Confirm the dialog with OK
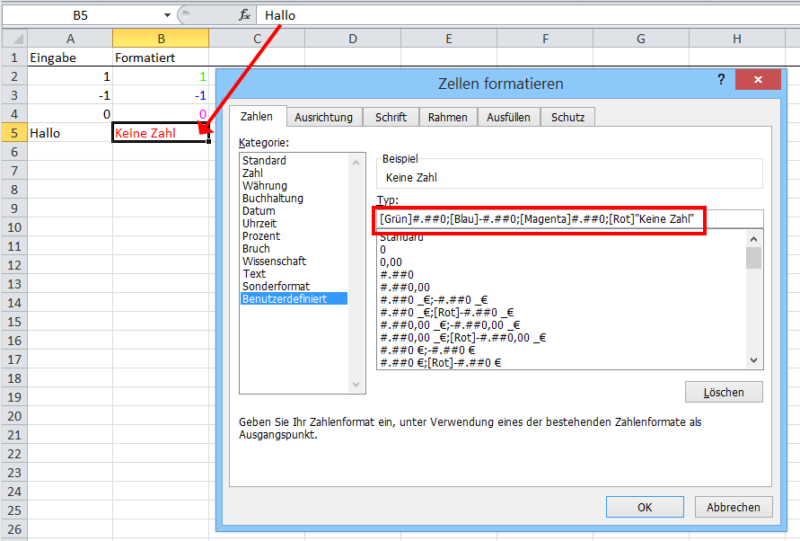This screenshot has width=800, height=541. click(x=645, y=507)
